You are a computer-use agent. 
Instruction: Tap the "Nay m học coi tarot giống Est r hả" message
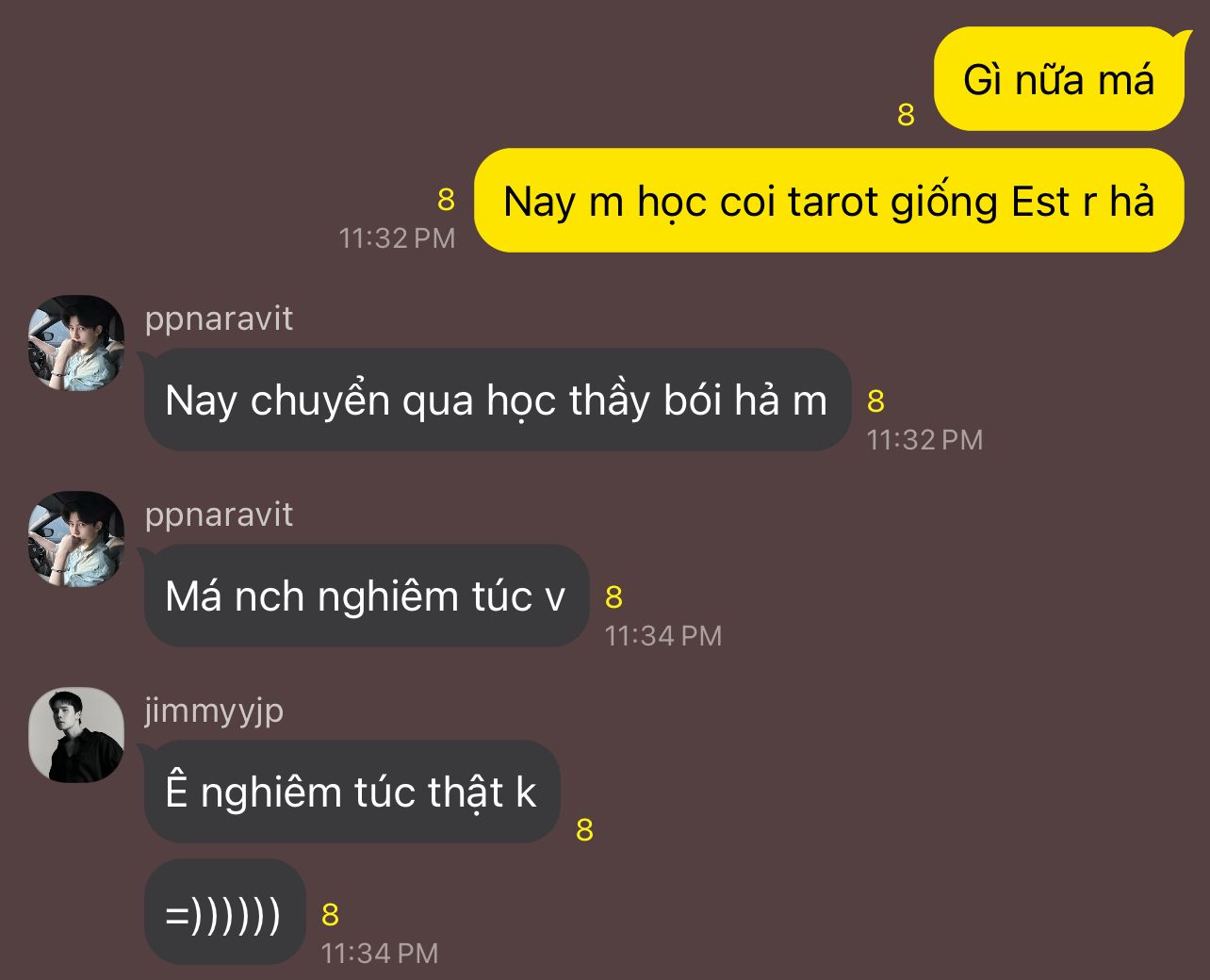click(829, 201)
